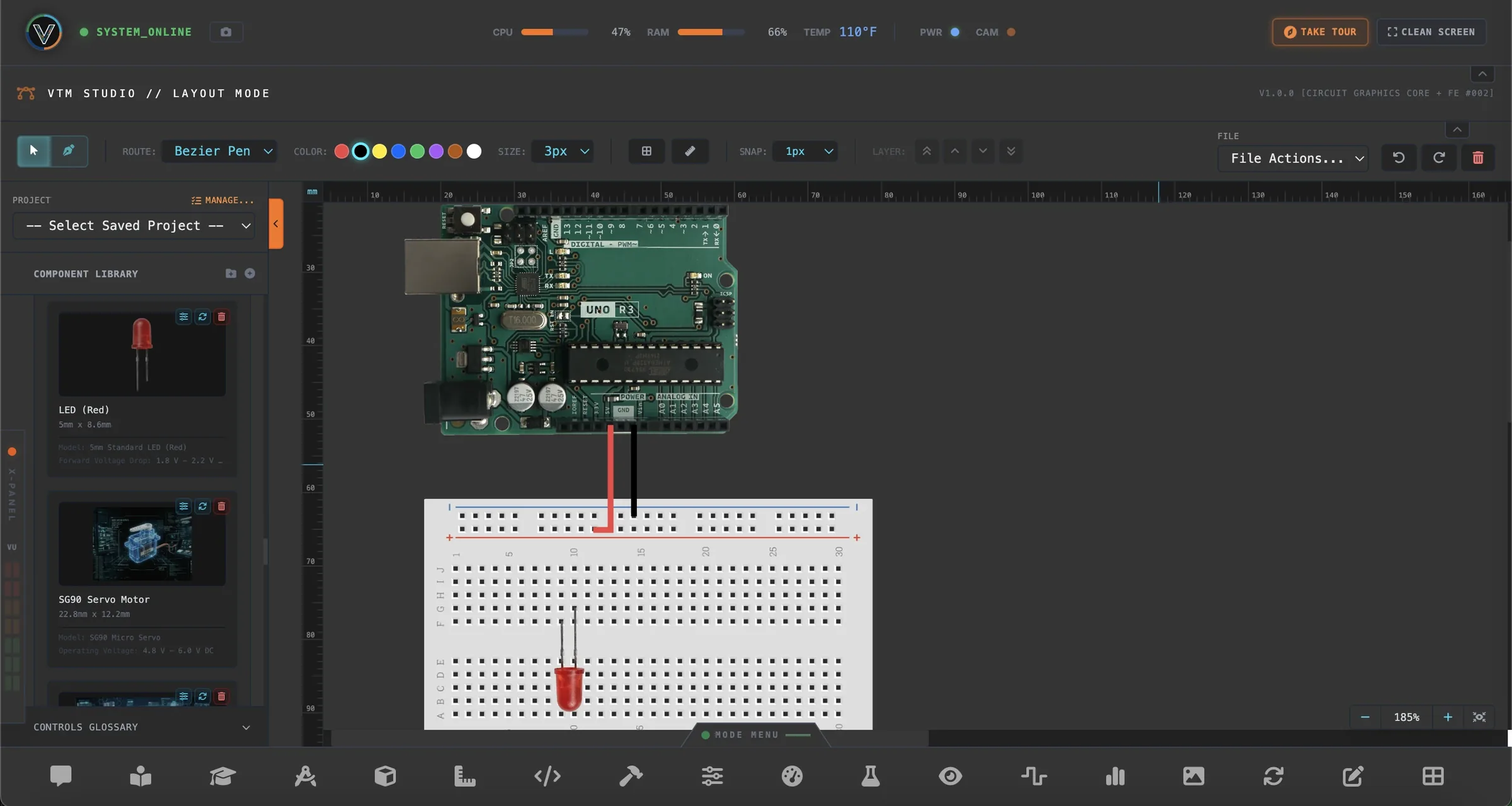Pick the green wire color swatch
Screen dimensions: 1512x806
pos(417,151)
